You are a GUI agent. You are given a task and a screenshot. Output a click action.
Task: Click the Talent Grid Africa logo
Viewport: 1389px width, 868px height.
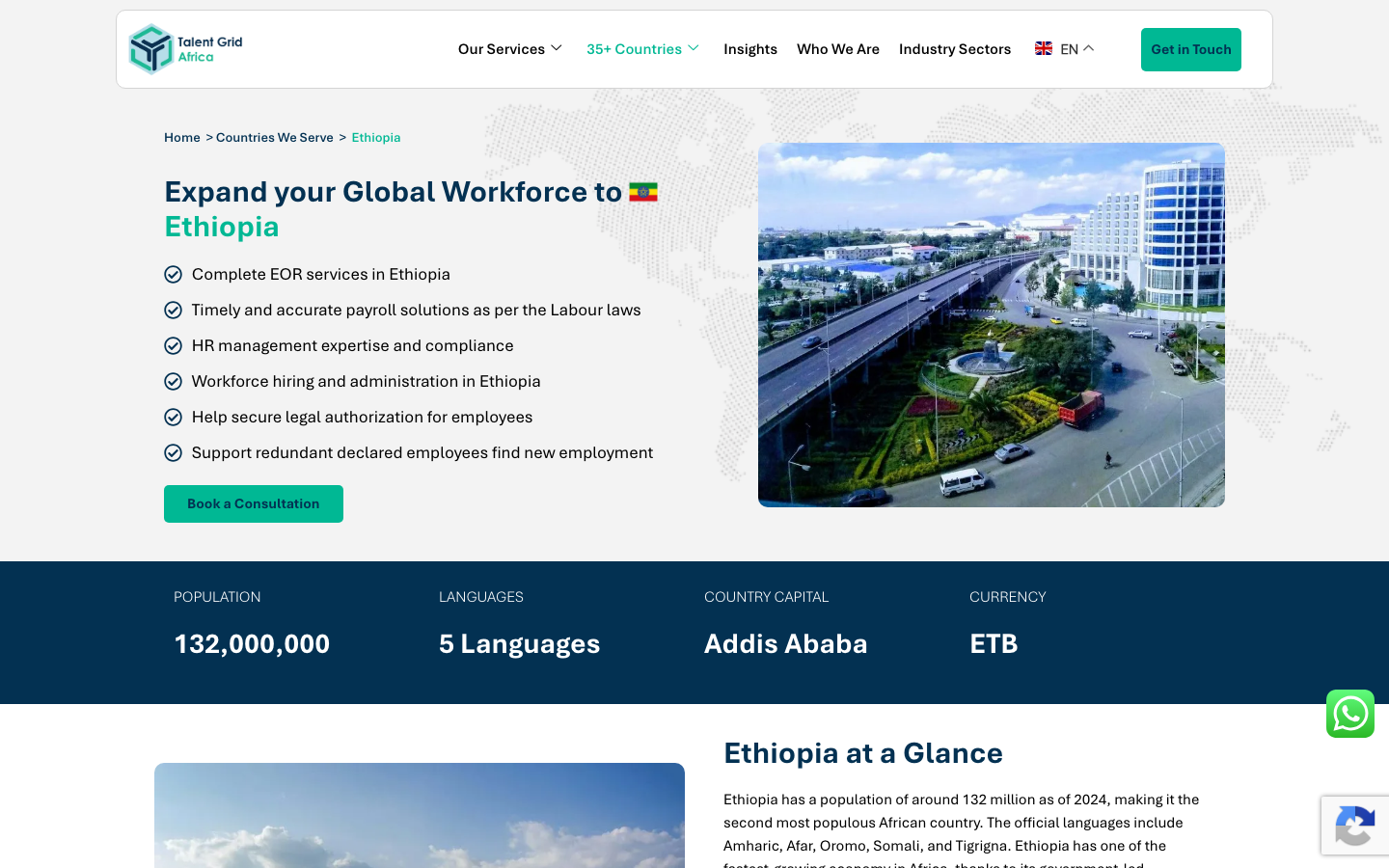[185, 49]
